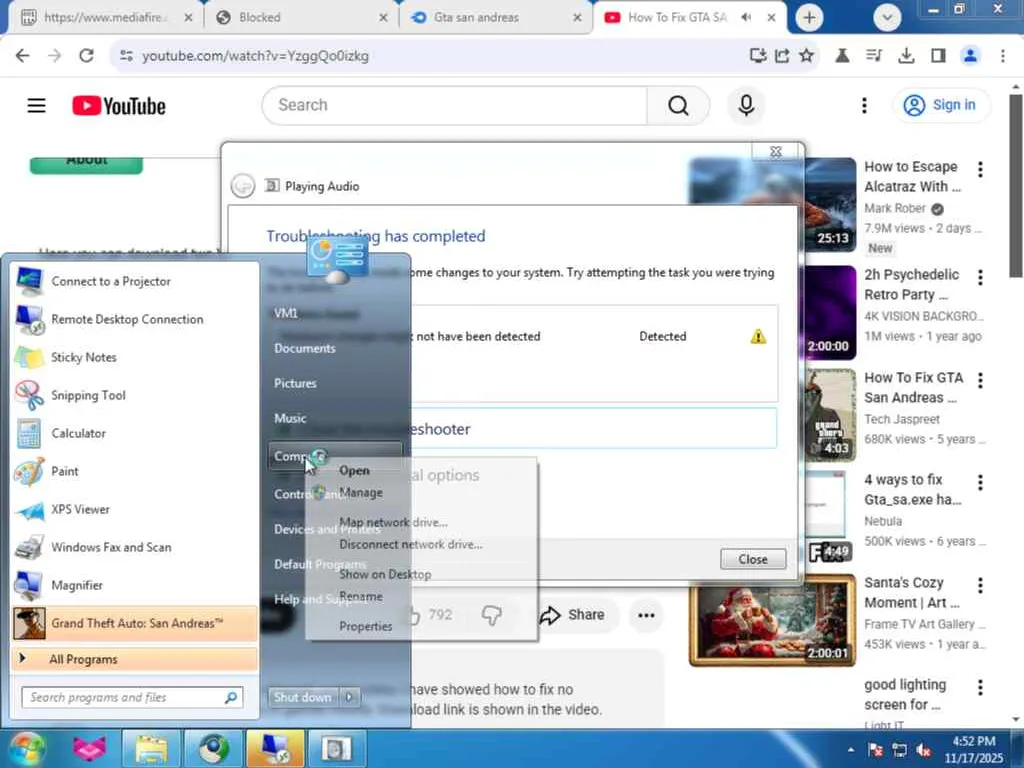Screen dimensions: 1024x768
Task: Click the muted volume tray icon
Action: (x=923, y=750)
